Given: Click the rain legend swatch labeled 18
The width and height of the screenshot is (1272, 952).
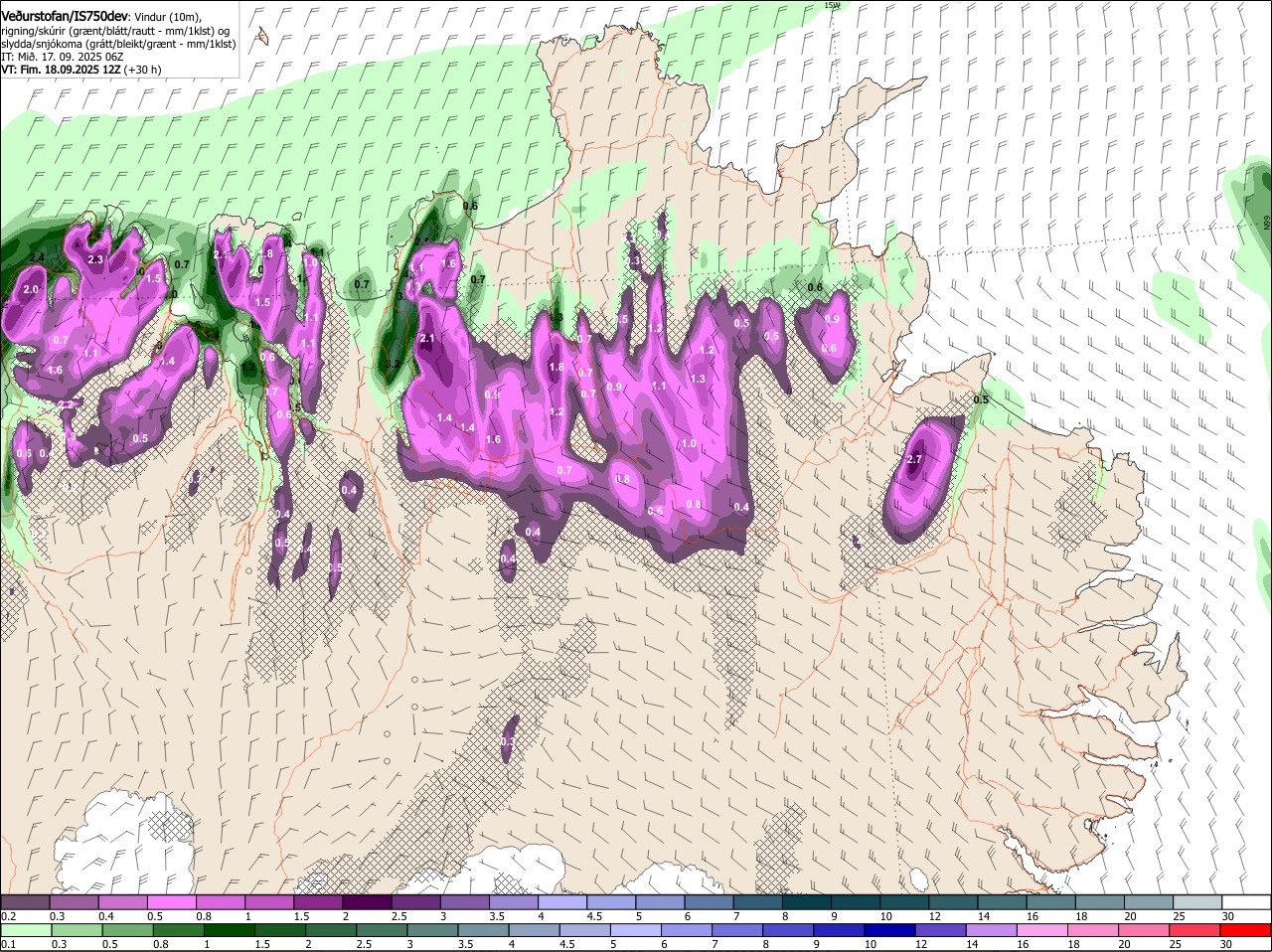Looking at the screenshot, I should [x=1094, y=930].
